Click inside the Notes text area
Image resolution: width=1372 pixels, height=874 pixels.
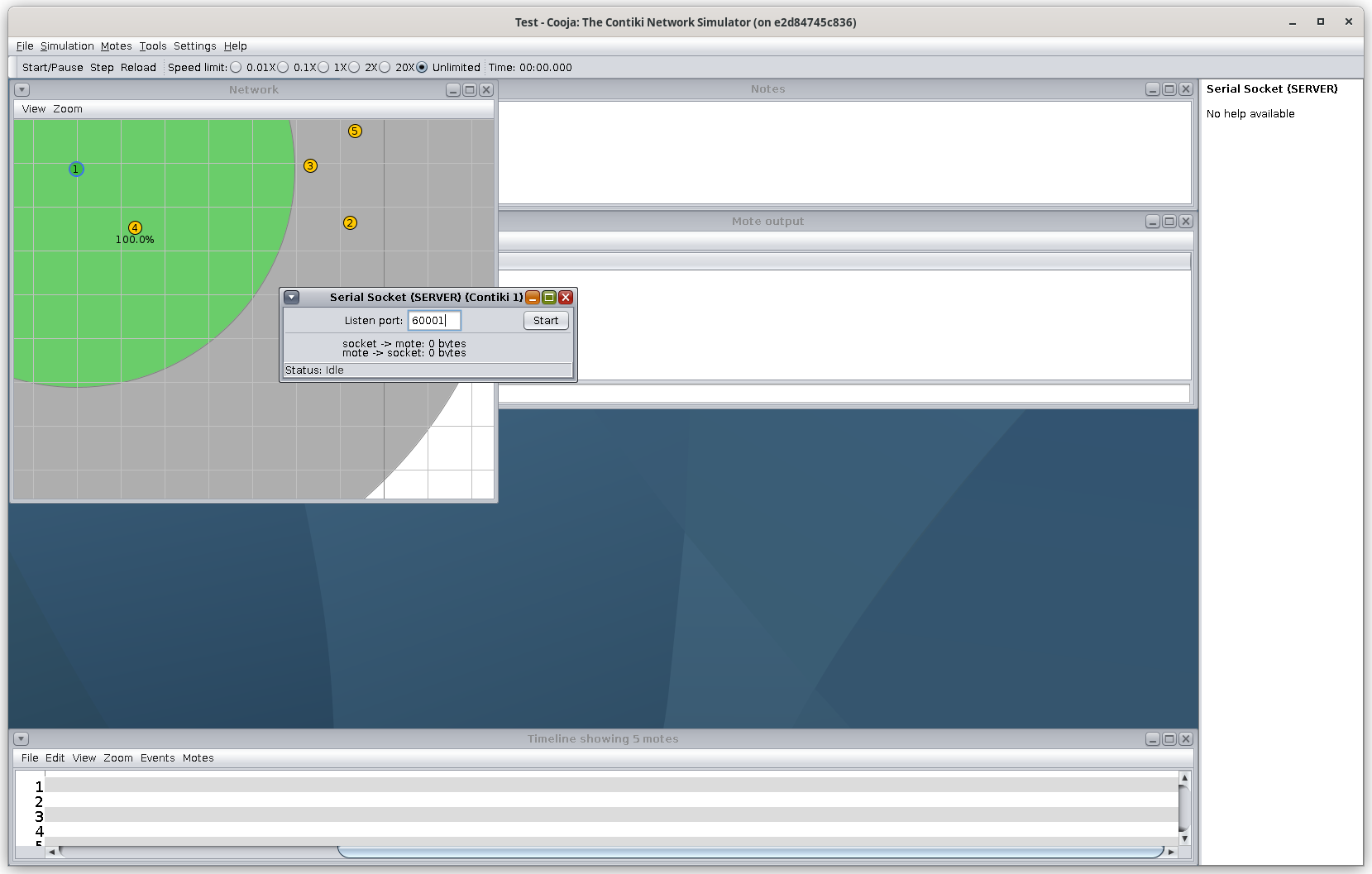click(x=844, y=152)
